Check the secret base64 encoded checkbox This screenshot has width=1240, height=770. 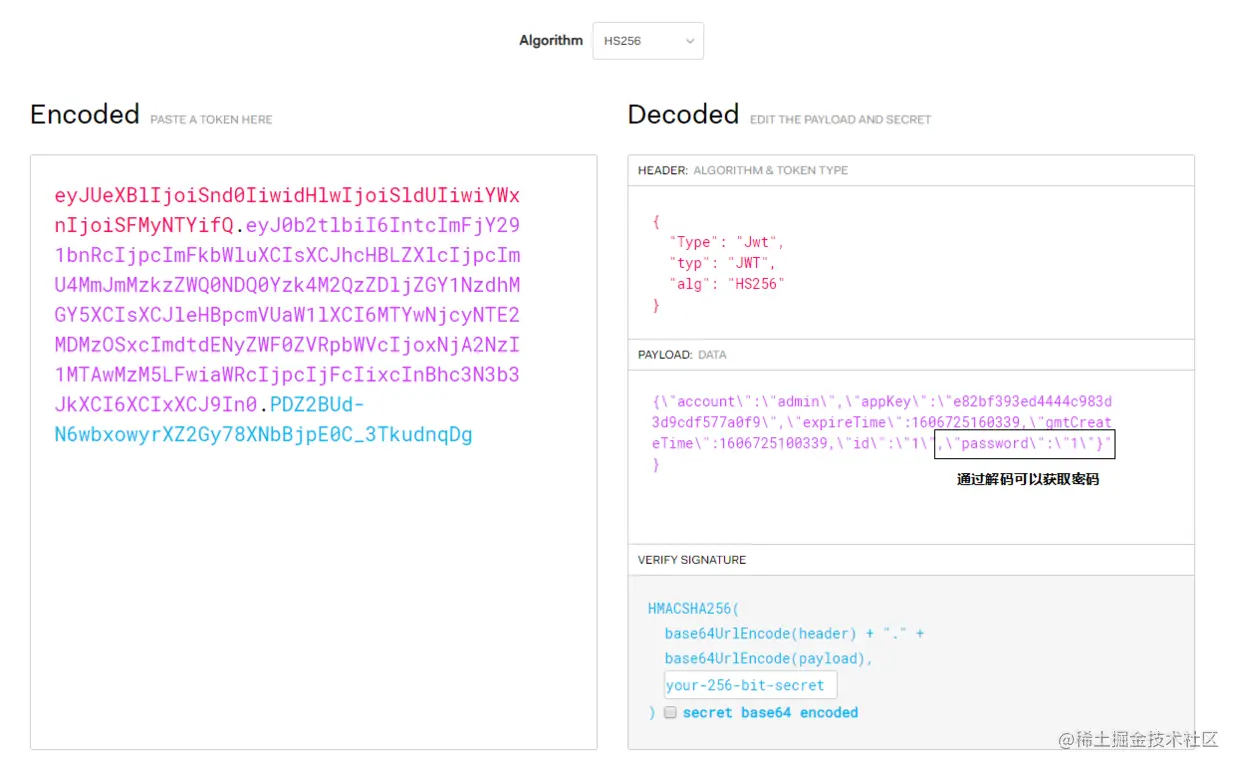tap(671, 713)
